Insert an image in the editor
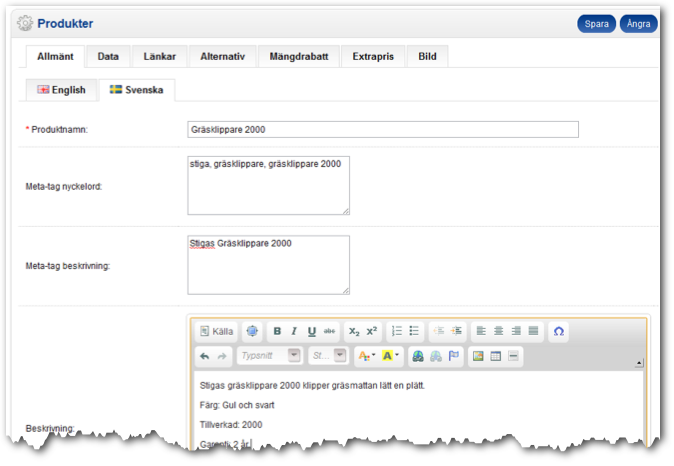Screen dimensions: 674x466 tap(478, 356)
